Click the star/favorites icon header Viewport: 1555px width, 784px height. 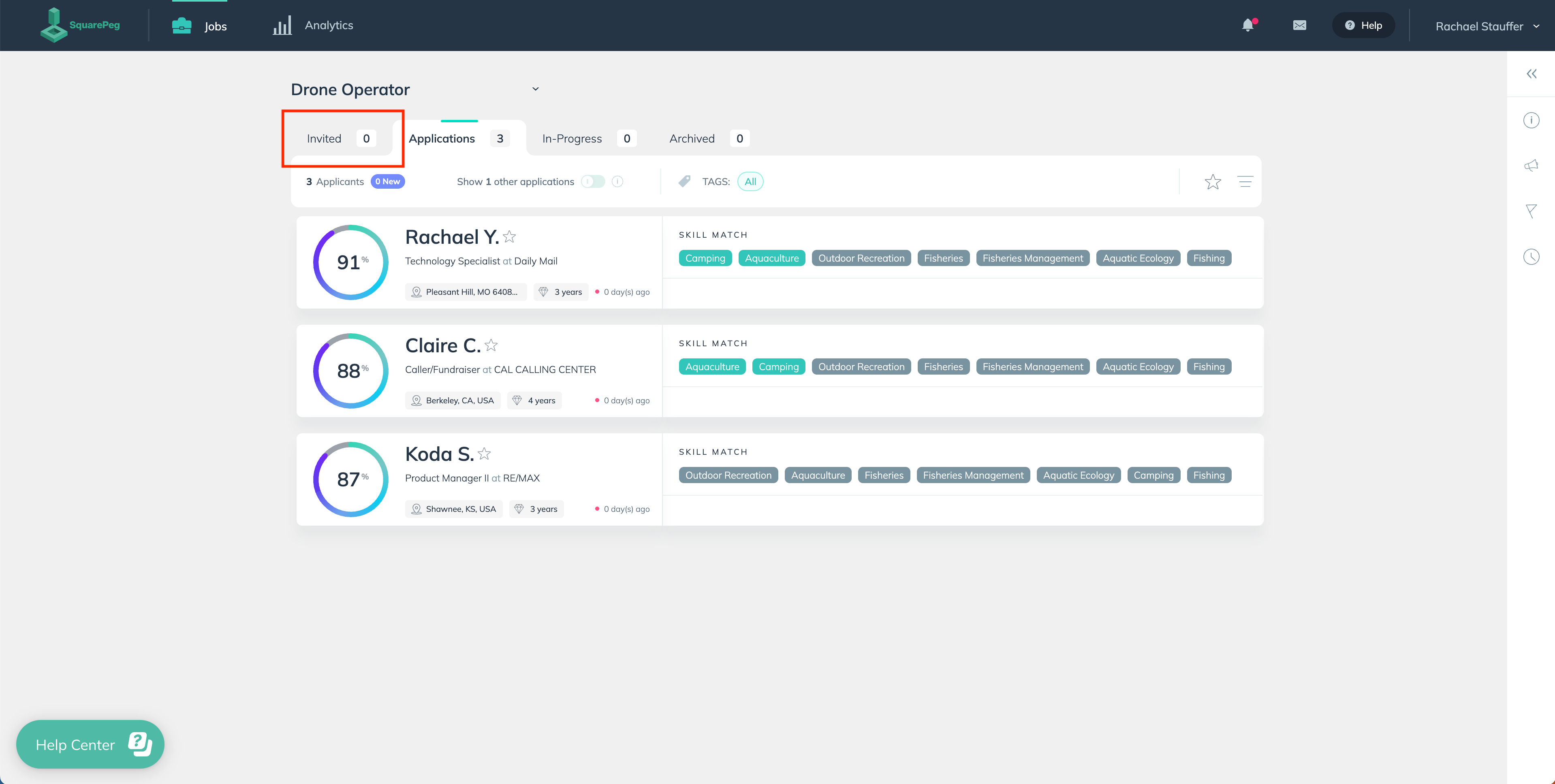pyautogui.click(x=1213, y=181)
